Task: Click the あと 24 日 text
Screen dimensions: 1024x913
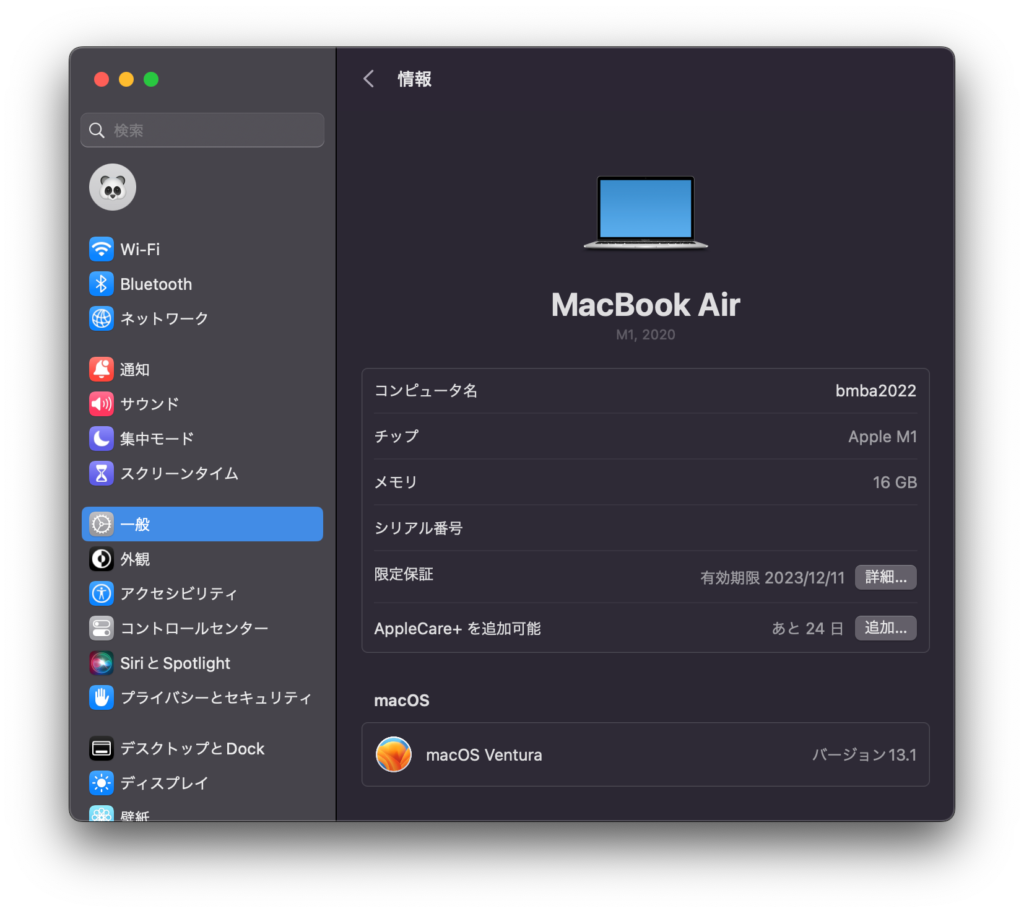Action: click(x=807, y=629)
